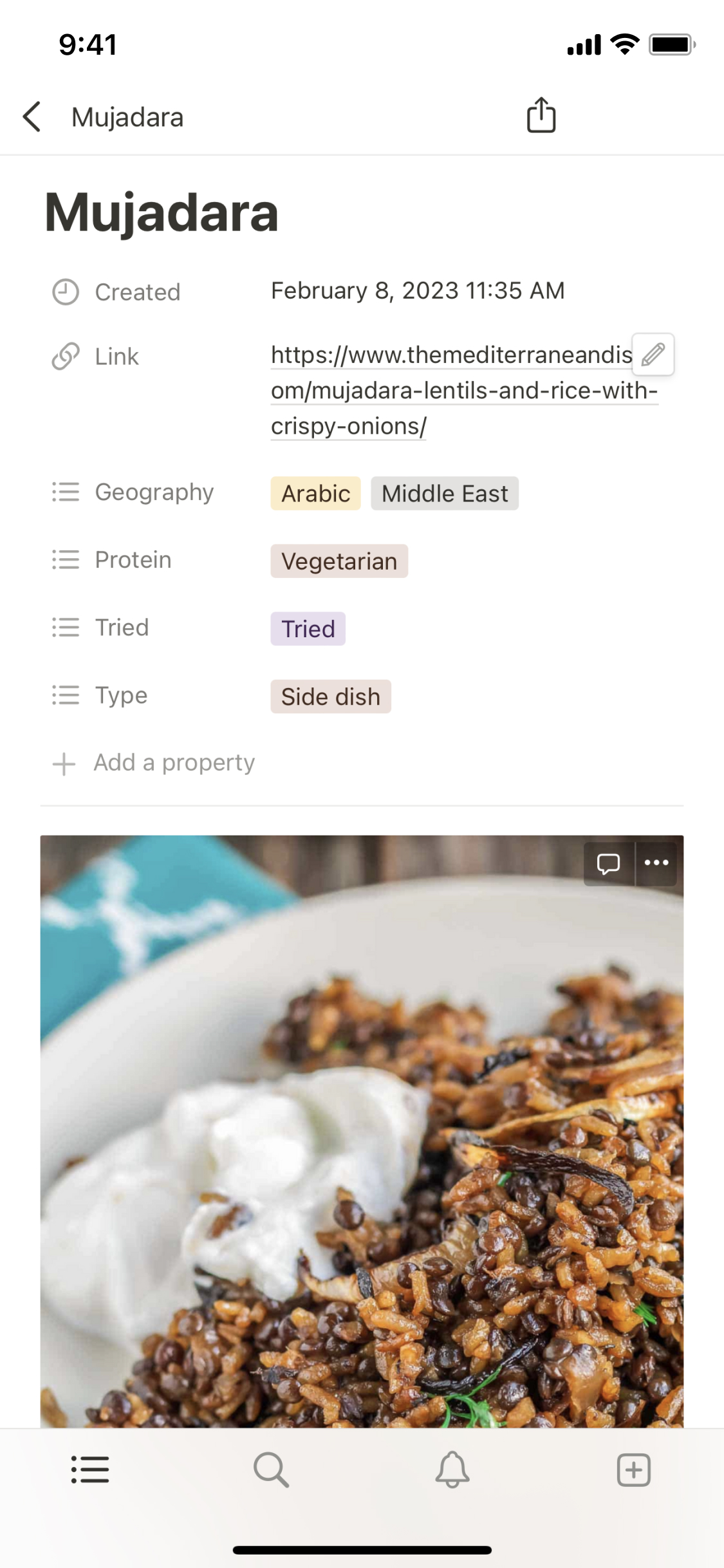This screenshot has width=724, height=1568.
Task: Tap the Protein property label
Action: point(133,560)
